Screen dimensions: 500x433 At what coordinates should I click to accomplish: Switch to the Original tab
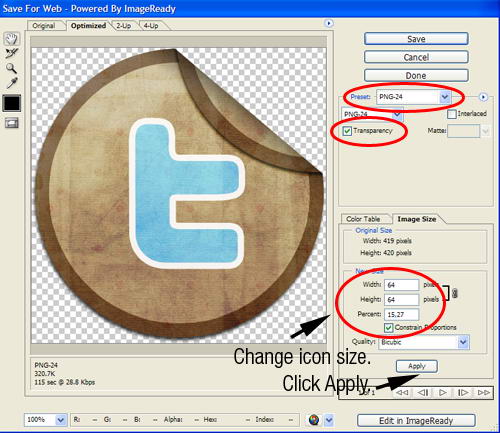tap(44, 26)
